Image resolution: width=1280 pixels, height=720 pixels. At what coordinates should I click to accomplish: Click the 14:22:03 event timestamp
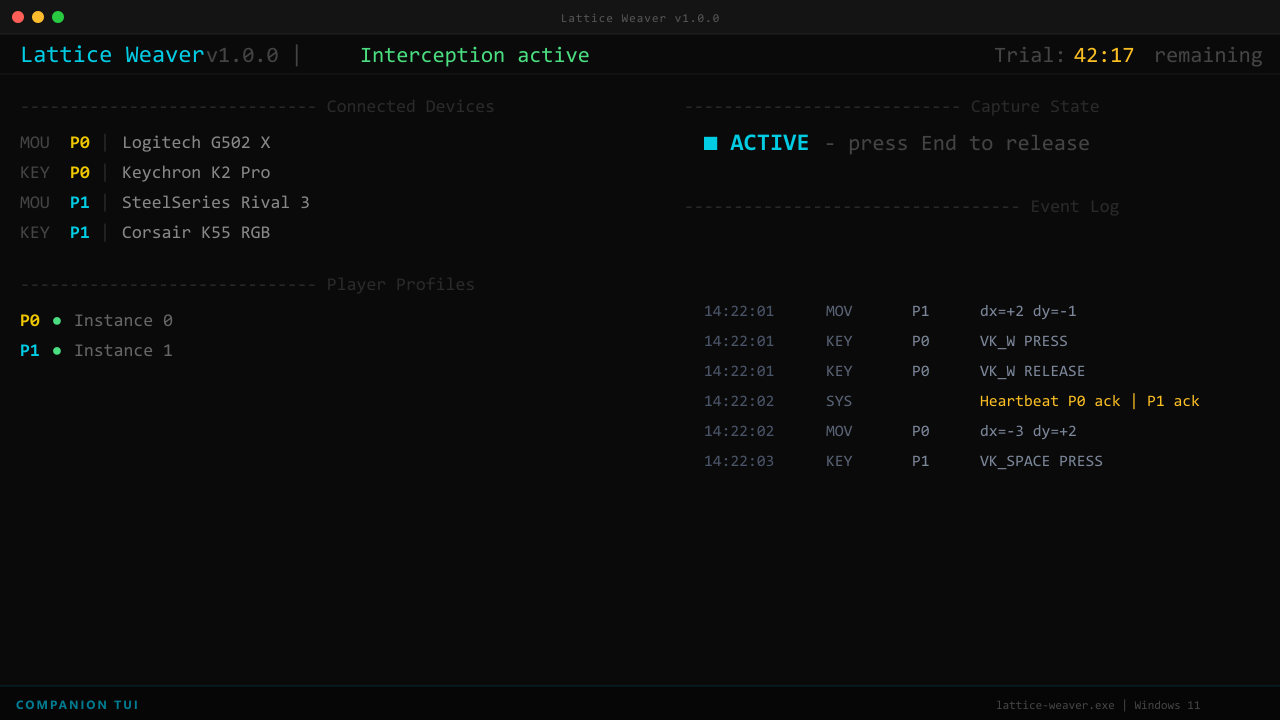(739, 461)
